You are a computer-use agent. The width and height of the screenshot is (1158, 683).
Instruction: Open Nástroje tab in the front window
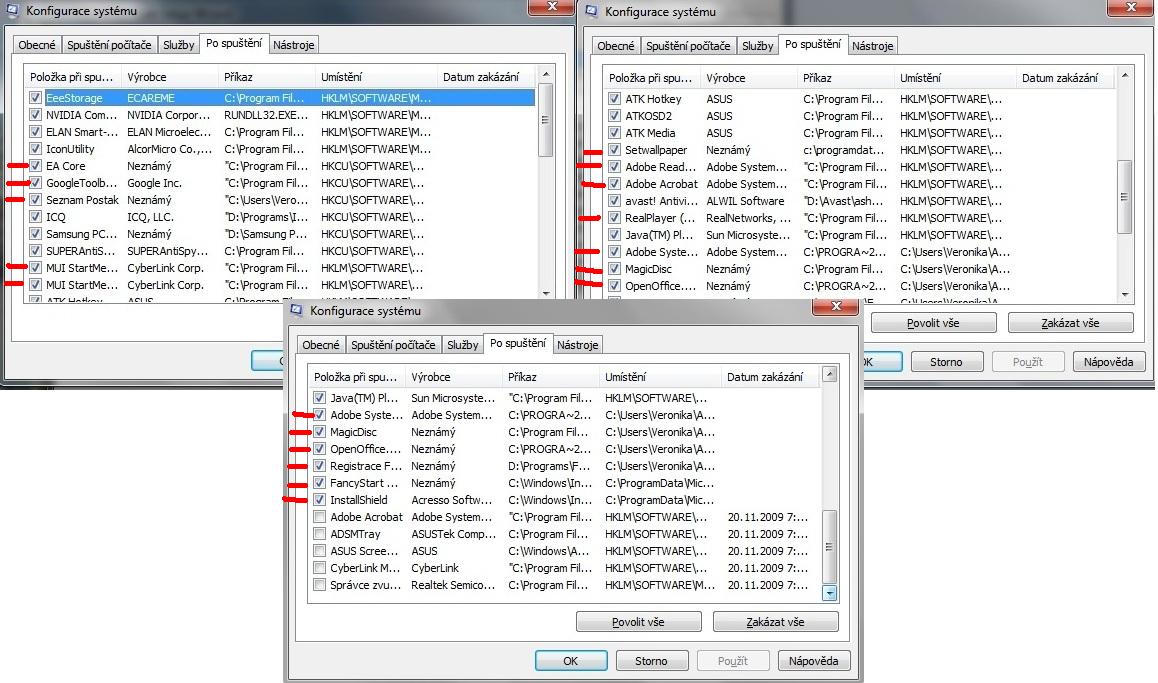point(578,345)
